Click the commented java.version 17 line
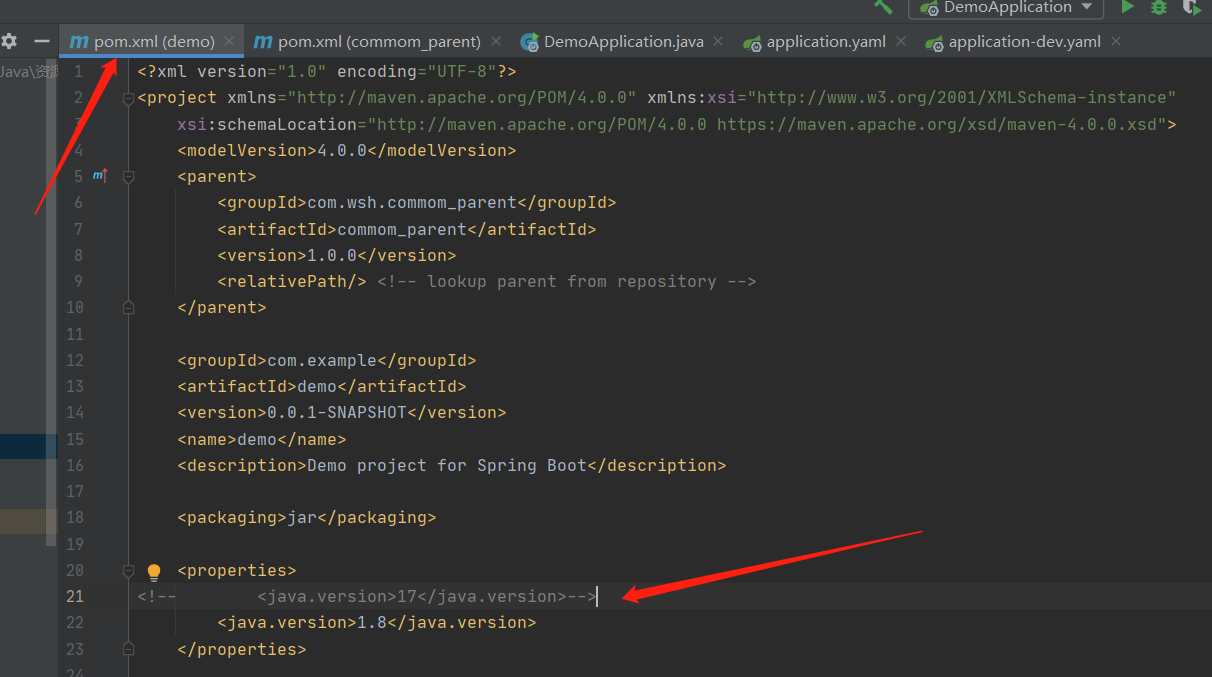The width and height of the screenshot is (1212, 677). pos(367,597)
